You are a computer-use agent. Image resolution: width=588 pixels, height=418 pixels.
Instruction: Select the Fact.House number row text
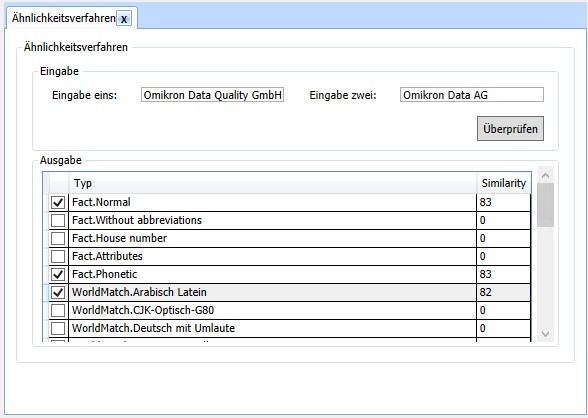click(x=119, y=238)
